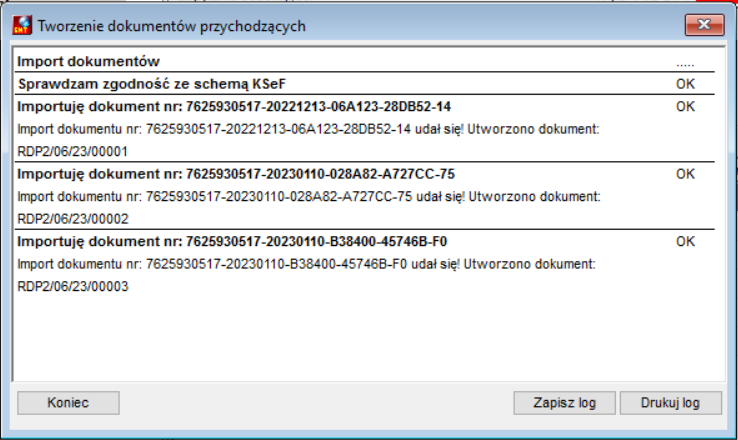Close the Tworzenie dokumentów przychodzących dialog
738x440 pixels.
pos(704,24)
